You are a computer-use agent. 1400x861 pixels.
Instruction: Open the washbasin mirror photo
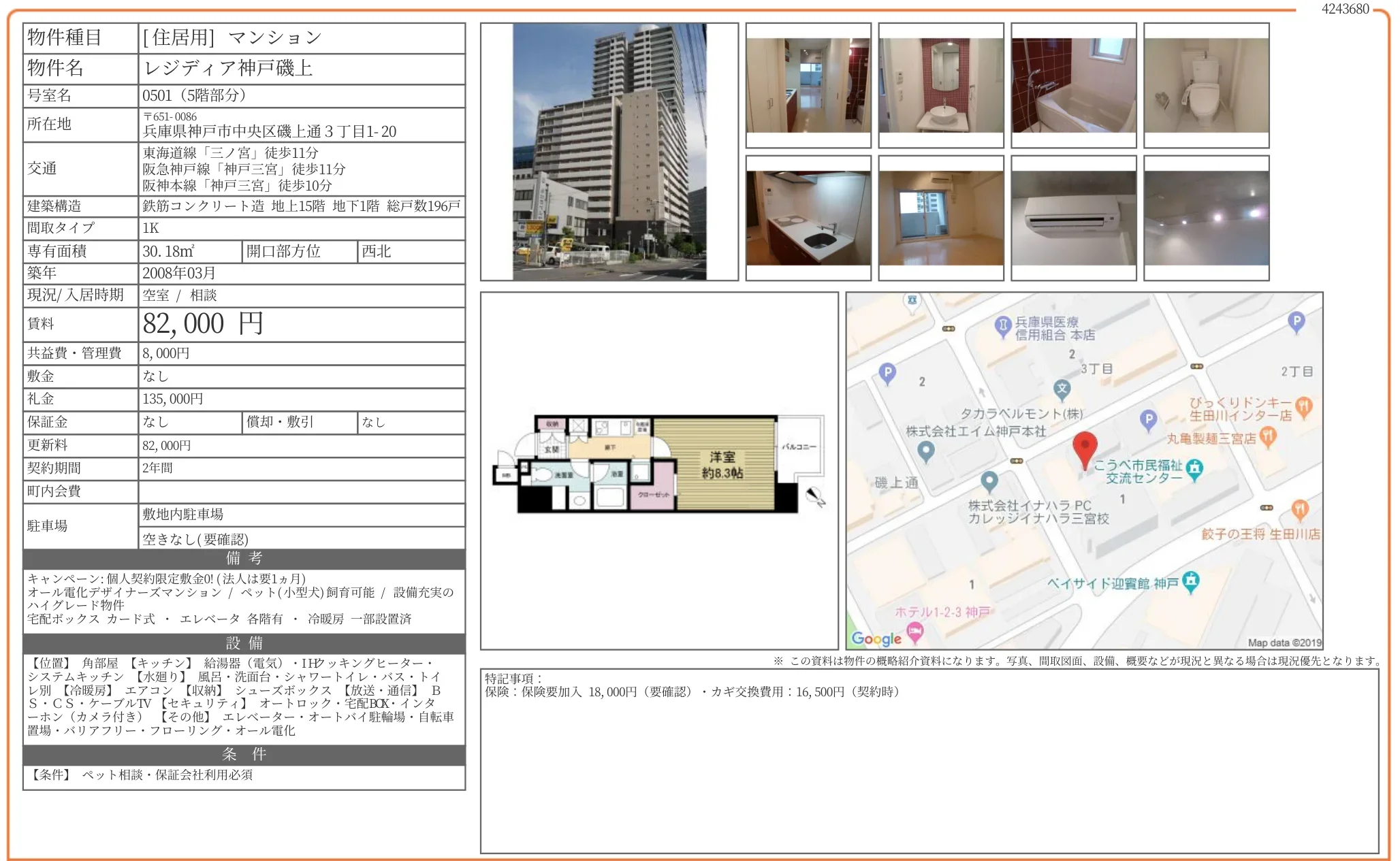(940, 85)
